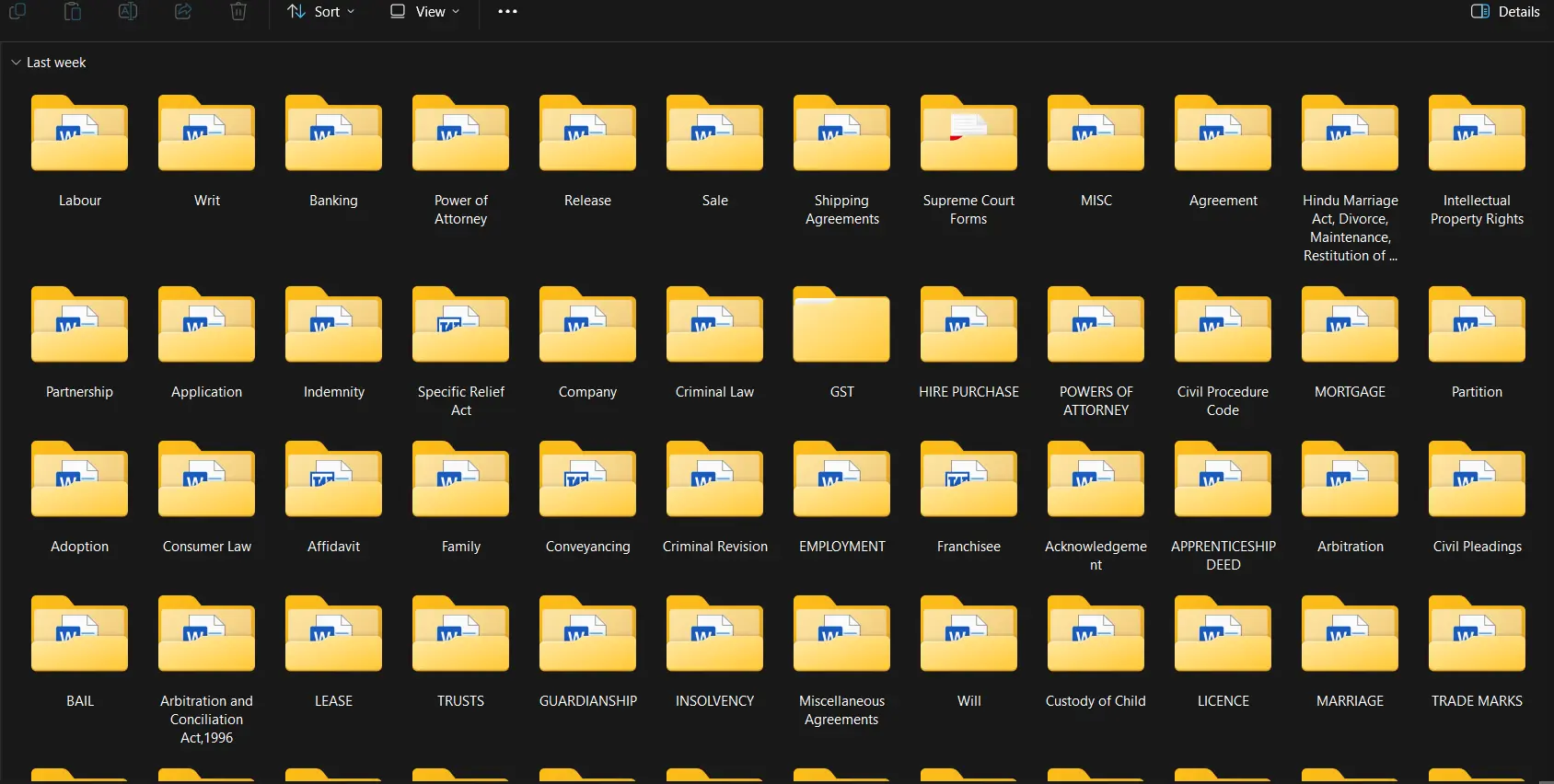Select the Criminal Law folder

click(714, 328)
